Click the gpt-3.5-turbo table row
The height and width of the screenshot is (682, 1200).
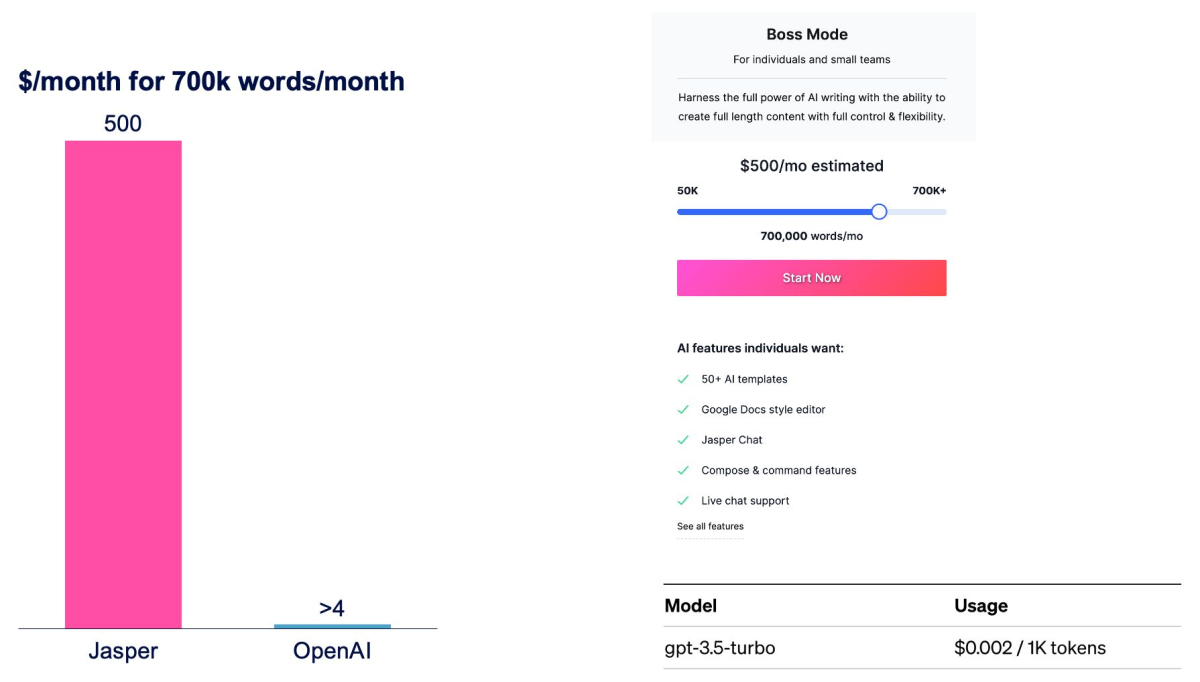click(x=922, y=648)
